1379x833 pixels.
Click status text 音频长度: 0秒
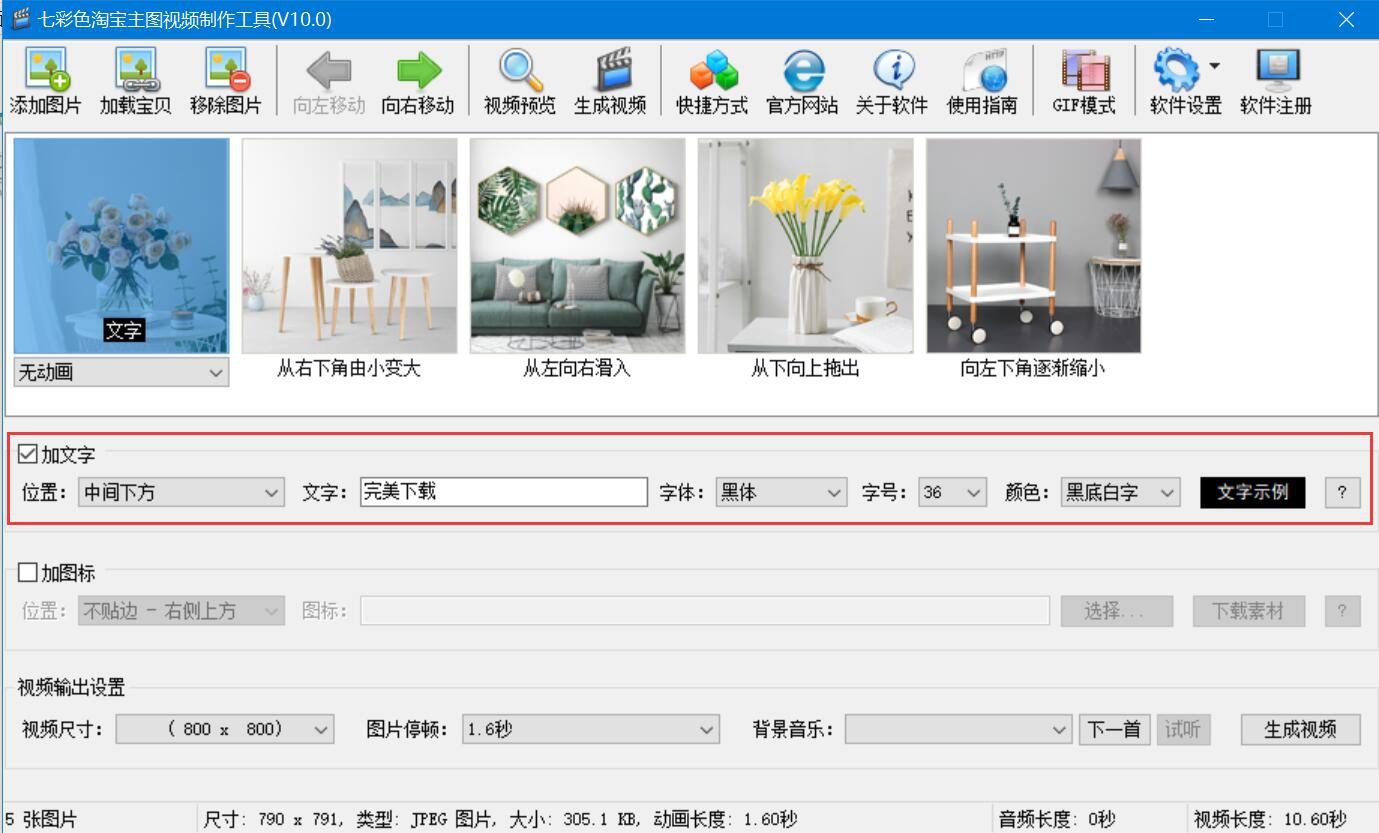(1057, 820)
